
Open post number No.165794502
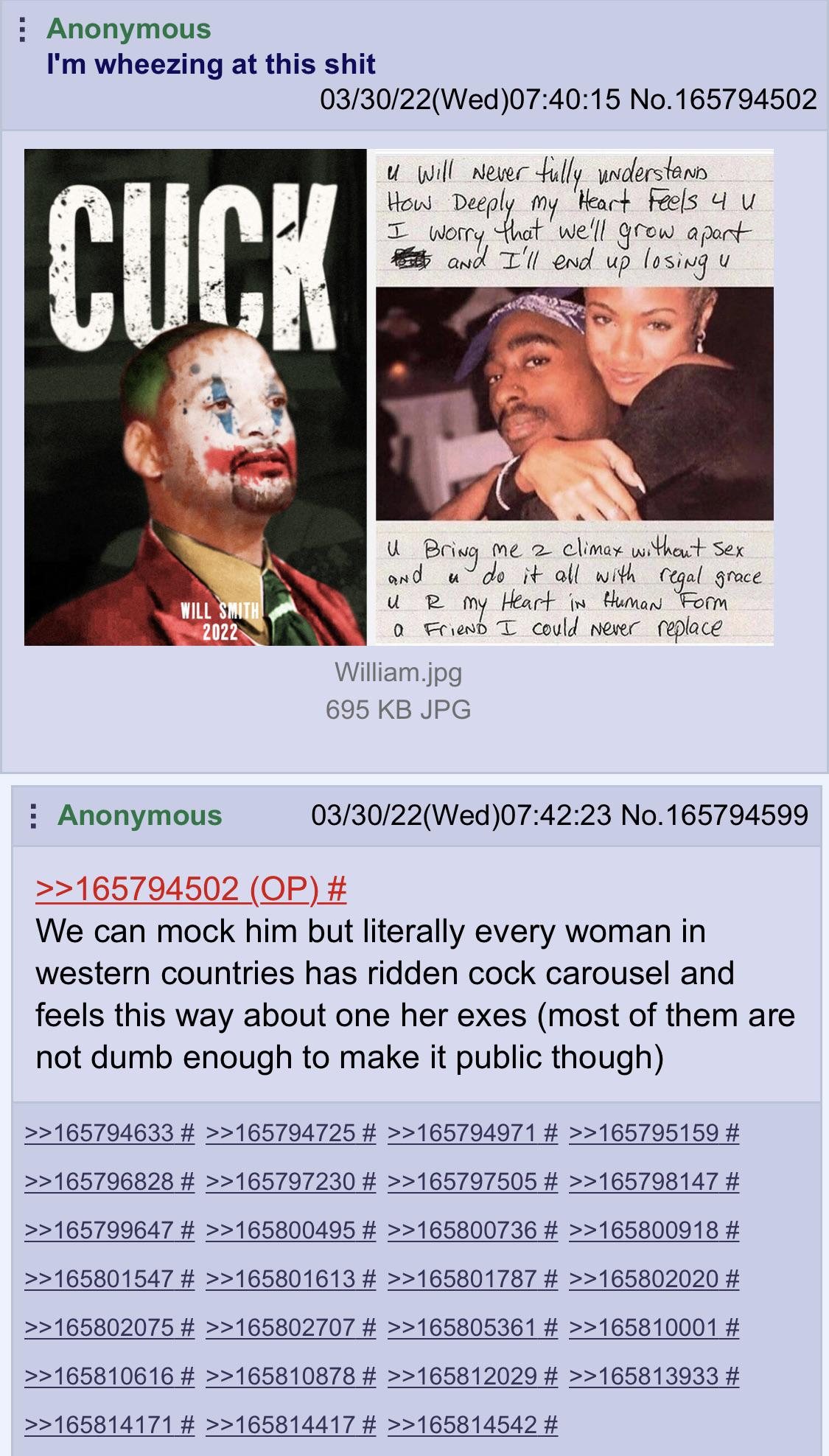coord(724,99)
